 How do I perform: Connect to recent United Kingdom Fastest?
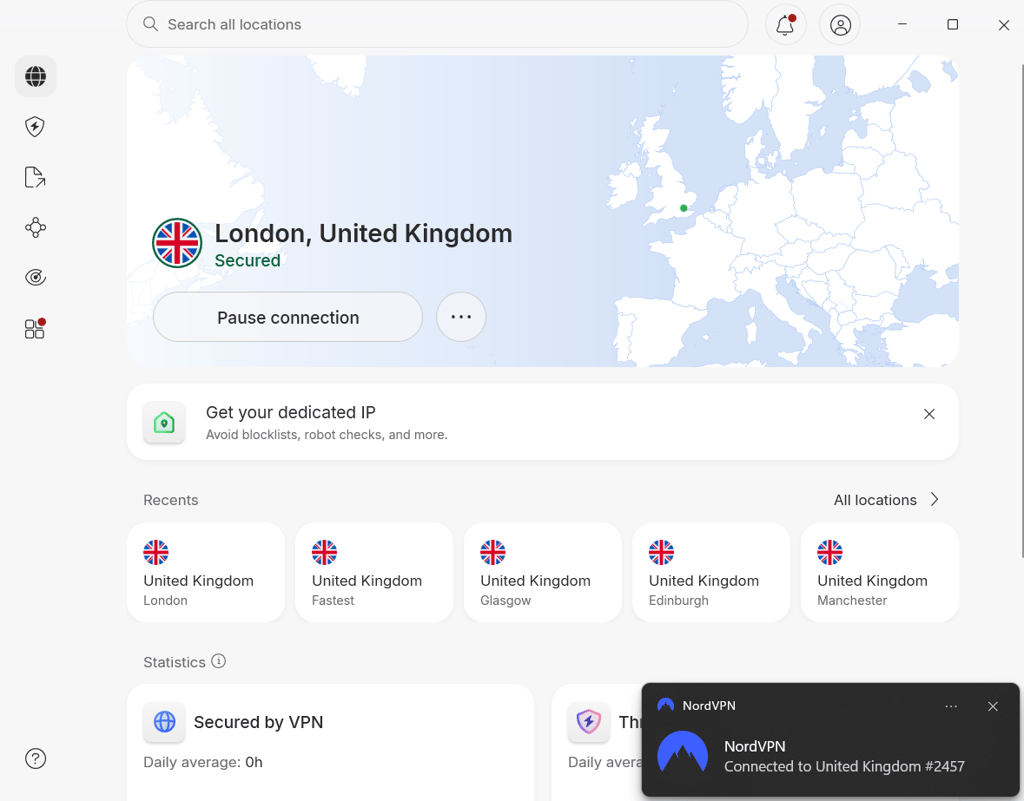[x=374, y=573]
